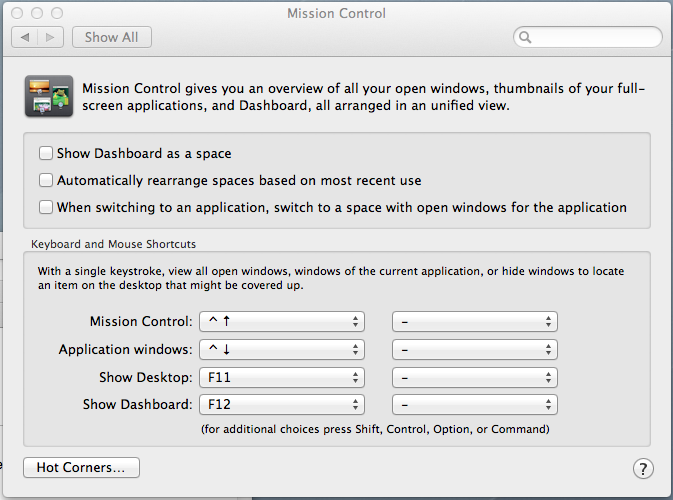Screen dimensions: 673x500
Task: Open Mission Control keyboard shortcut dropdown
Action: point(282,321)
